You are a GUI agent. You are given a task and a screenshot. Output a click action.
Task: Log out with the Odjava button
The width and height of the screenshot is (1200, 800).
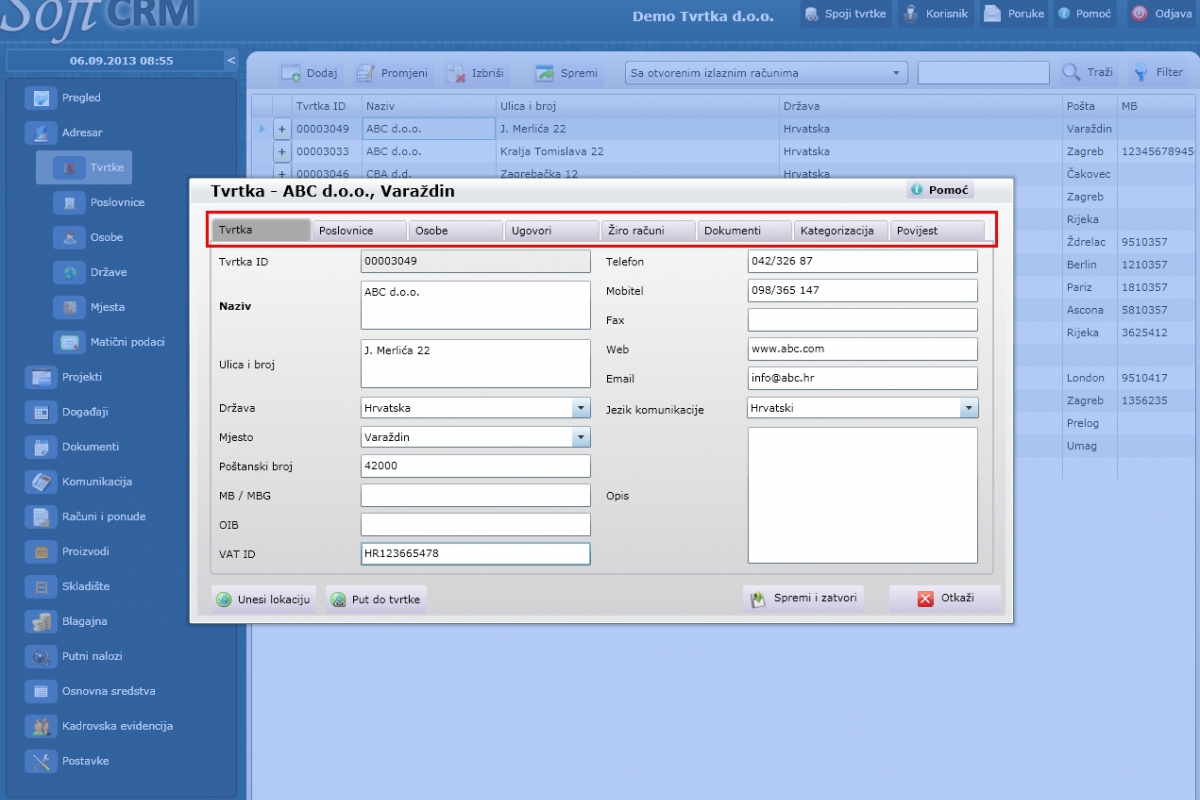point(1162,14)
